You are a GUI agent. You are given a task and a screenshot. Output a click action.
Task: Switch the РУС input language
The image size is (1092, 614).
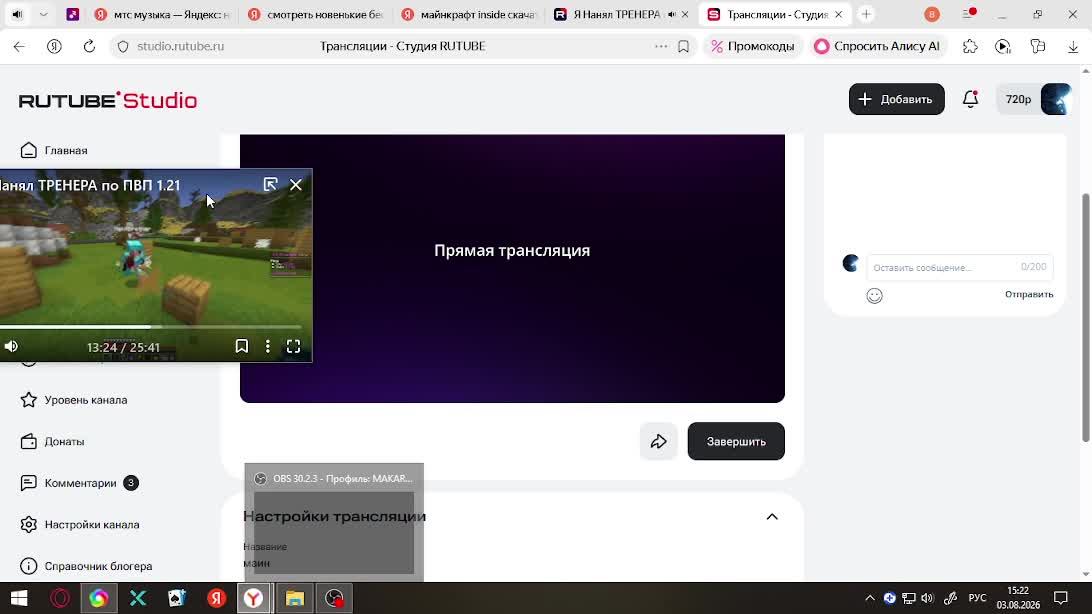click(978, 598)
